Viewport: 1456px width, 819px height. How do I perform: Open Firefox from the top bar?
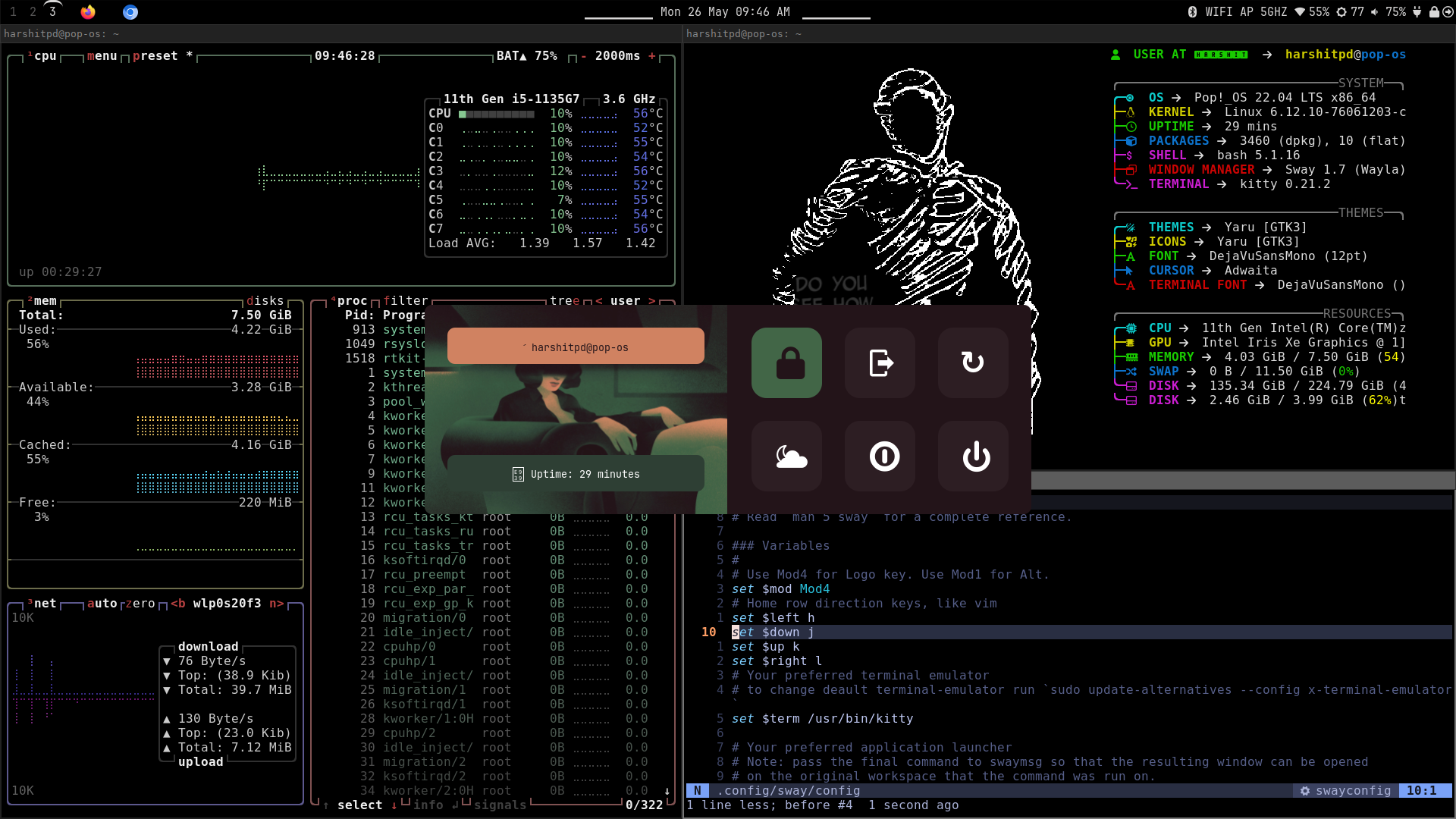pos(87,12)
